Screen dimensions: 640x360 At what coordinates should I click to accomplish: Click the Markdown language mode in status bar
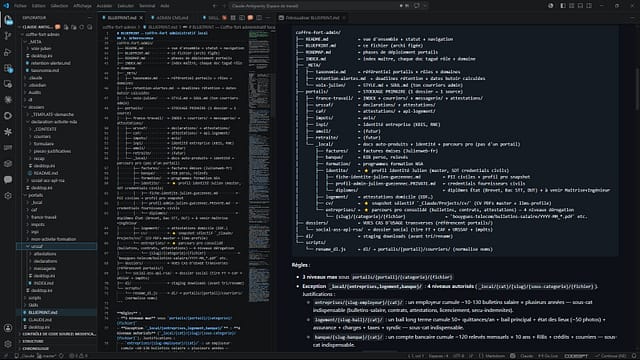click(x=495, y=356)
